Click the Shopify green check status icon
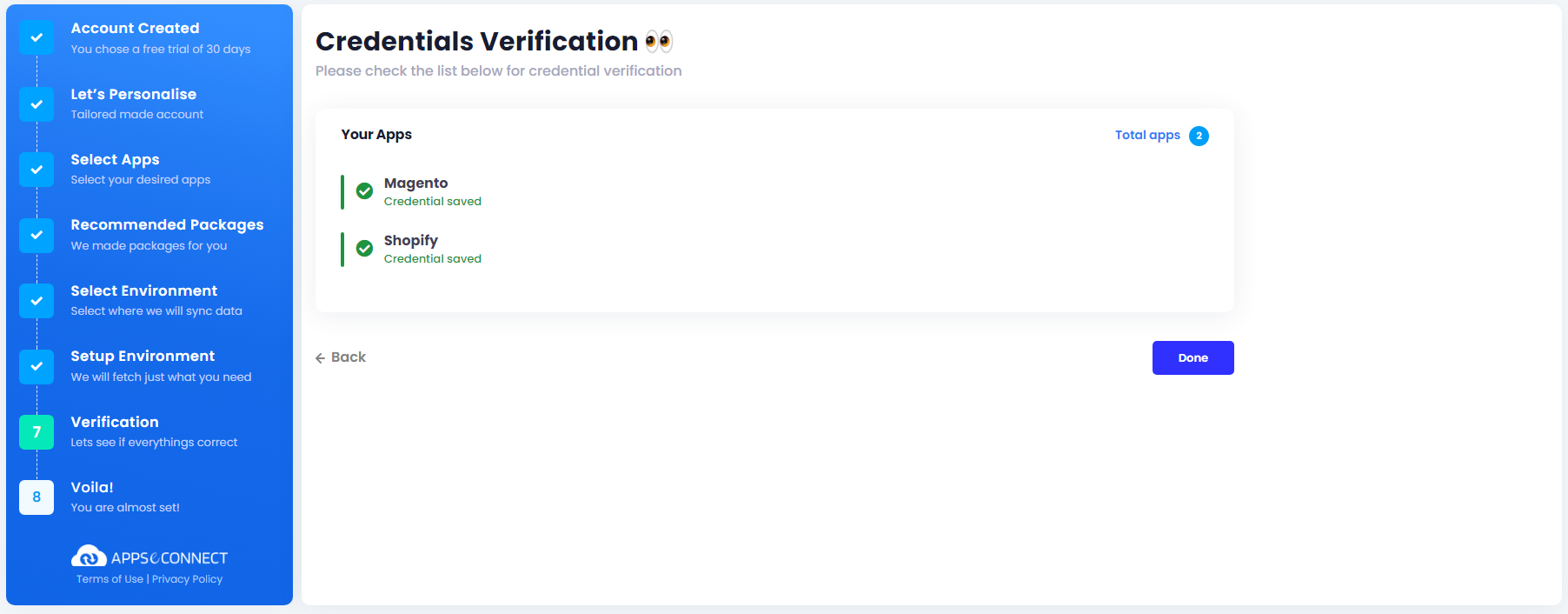 pyautogui.click(x=365, y=249)
